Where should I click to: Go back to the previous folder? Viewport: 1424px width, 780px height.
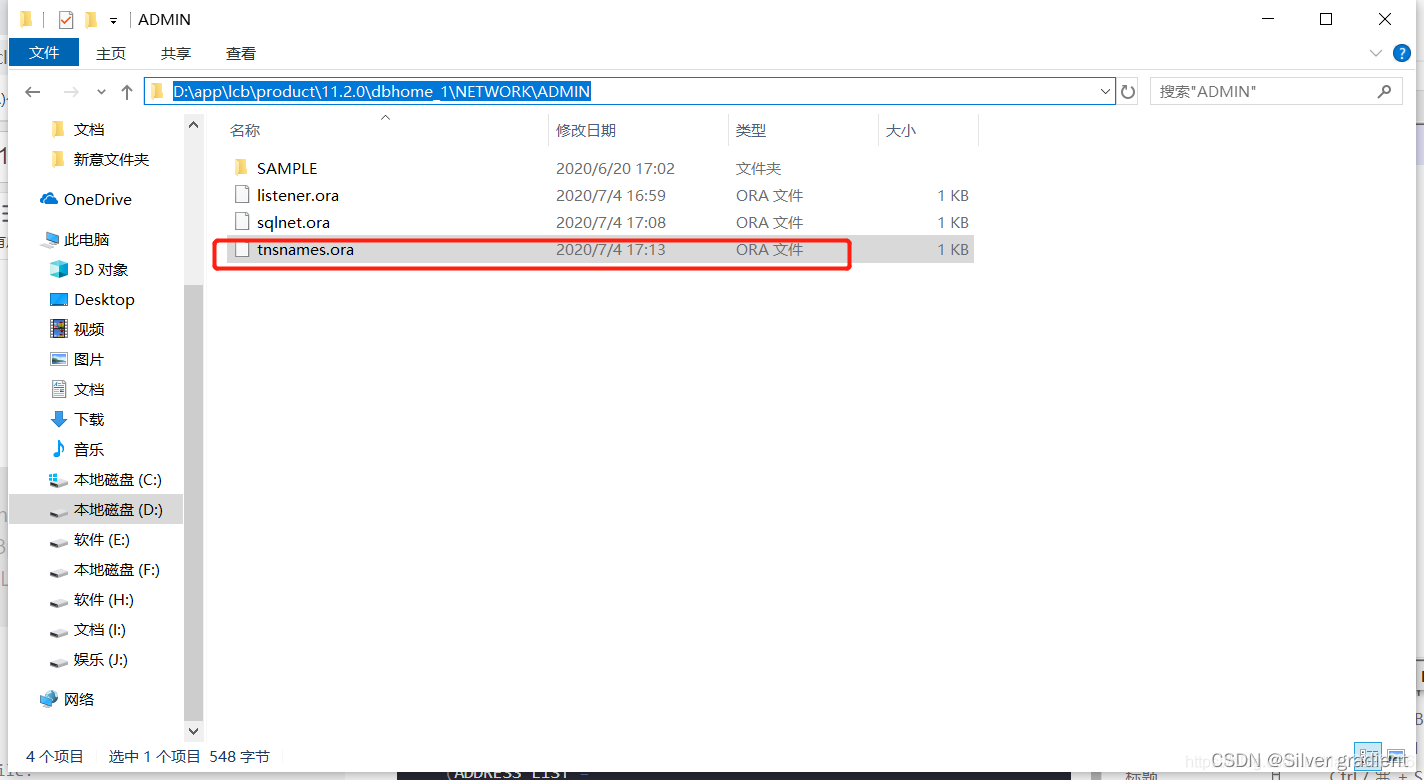point(33,92)
